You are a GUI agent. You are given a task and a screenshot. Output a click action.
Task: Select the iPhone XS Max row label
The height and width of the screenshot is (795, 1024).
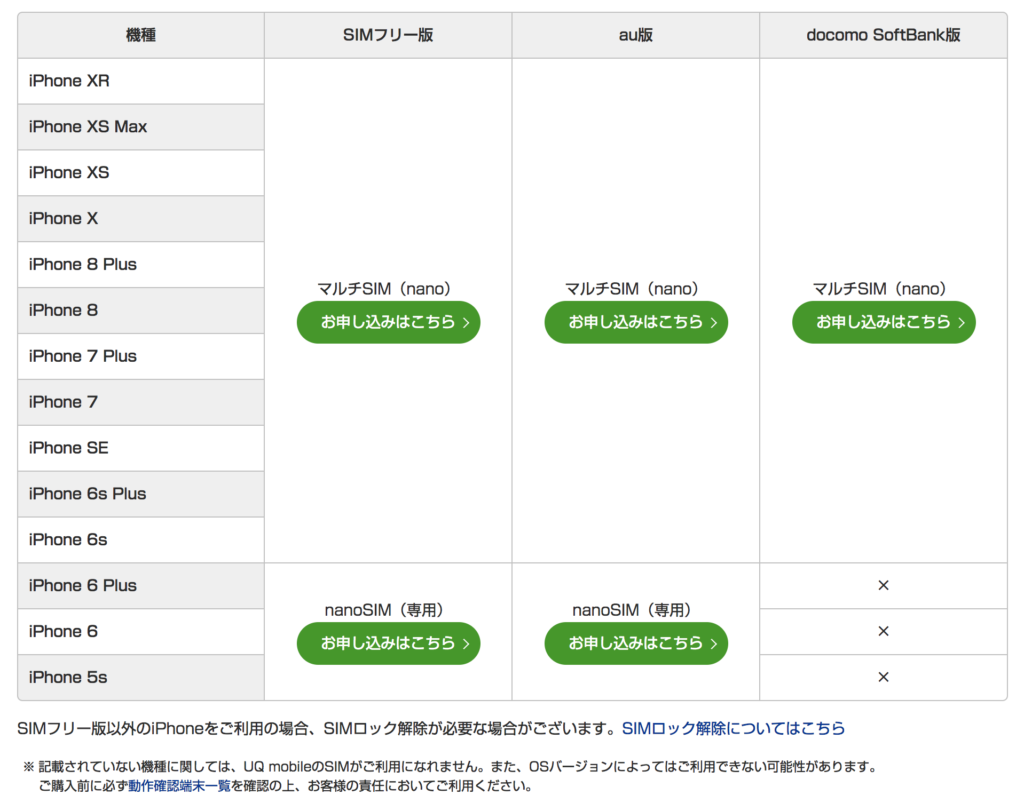88,127
